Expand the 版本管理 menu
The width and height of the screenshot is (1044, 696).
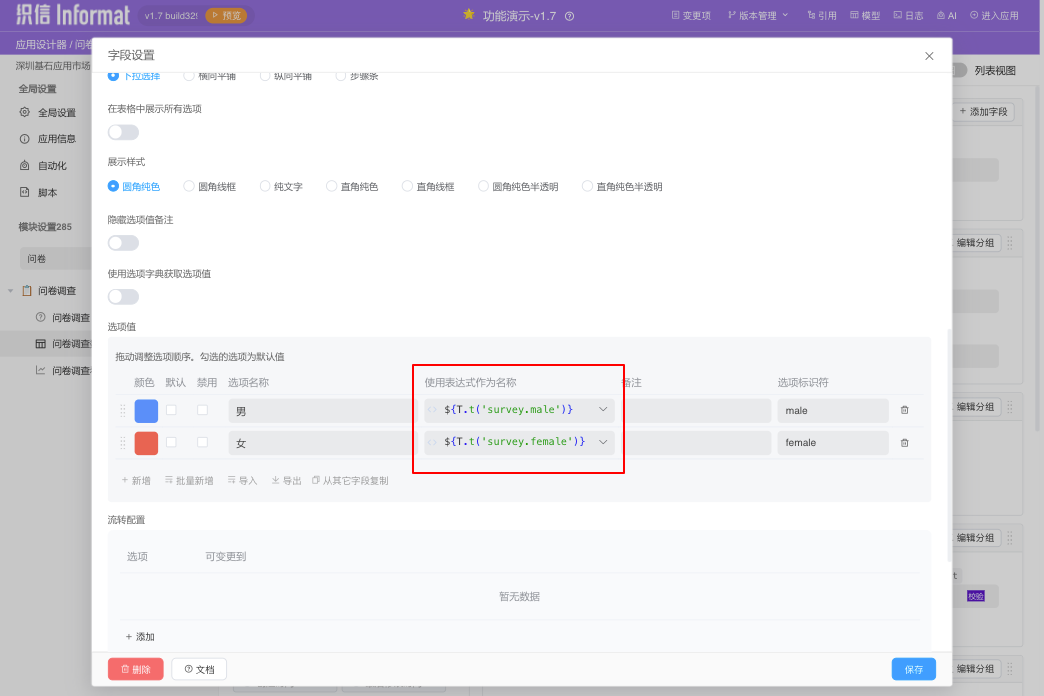[x=757, y=15]
